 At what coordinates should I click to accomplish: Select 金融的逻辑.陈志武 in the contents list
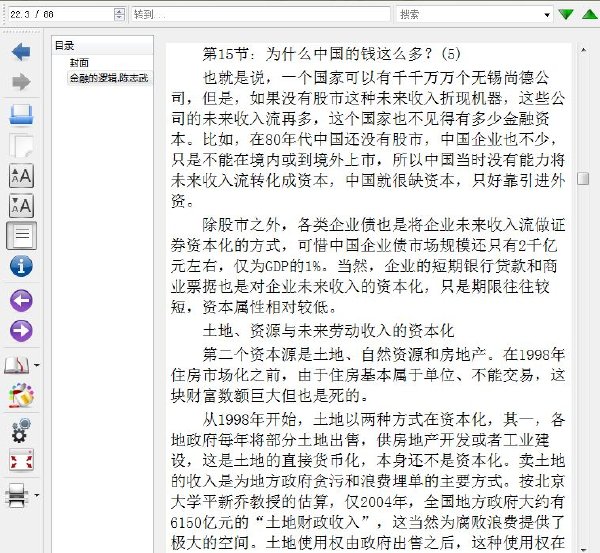pos(109,78)
